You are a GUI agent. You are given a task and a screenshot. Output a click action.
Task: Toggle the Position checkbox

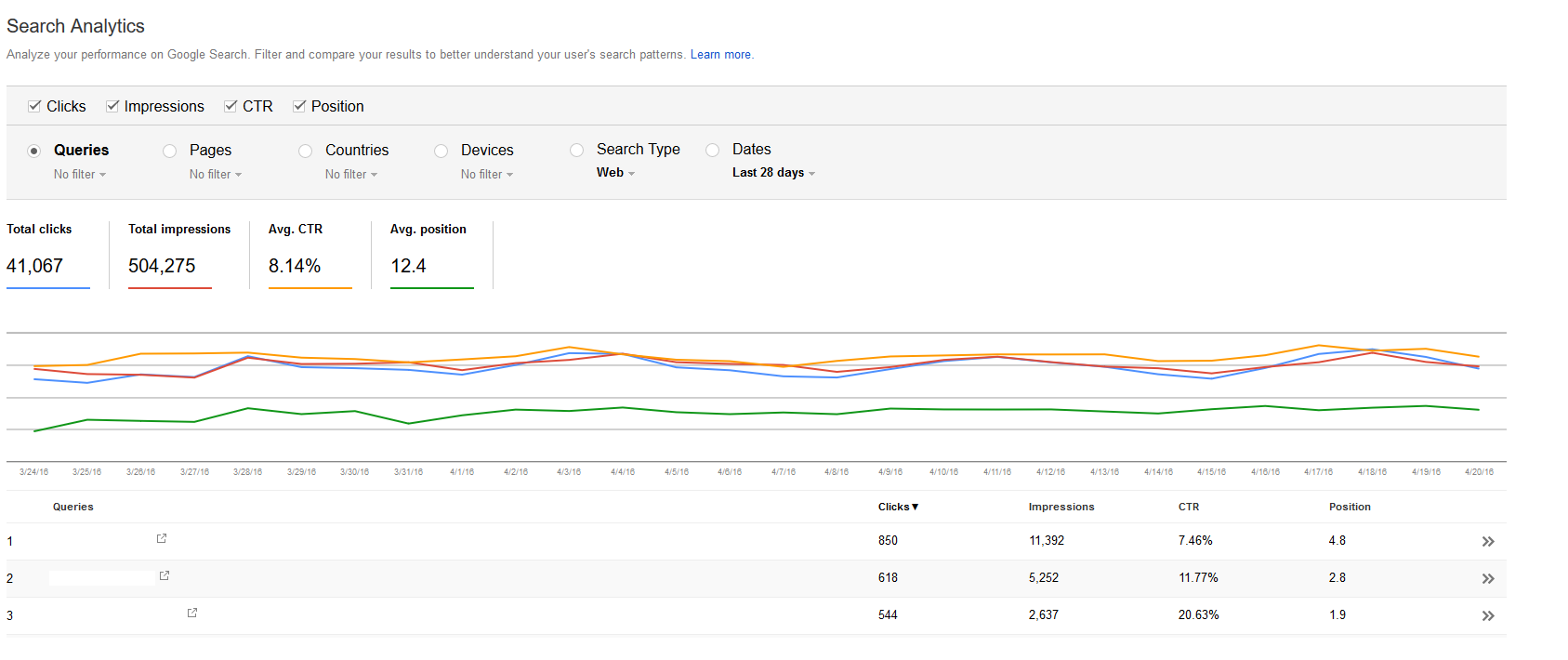pyautogui.click(x=299, y=106)
